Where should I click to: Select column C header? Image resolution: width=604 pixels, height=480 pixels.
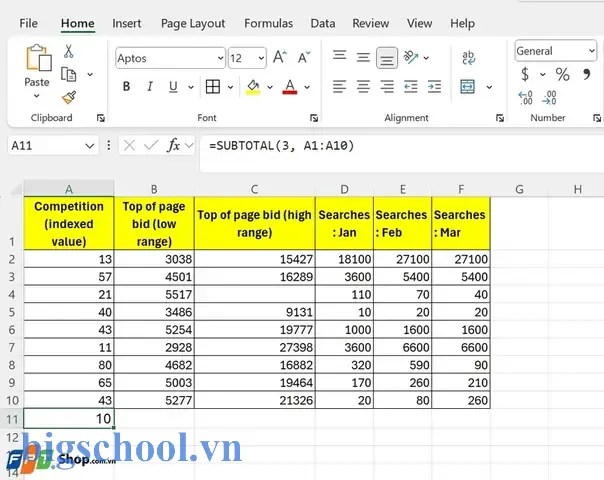(254, 189)
